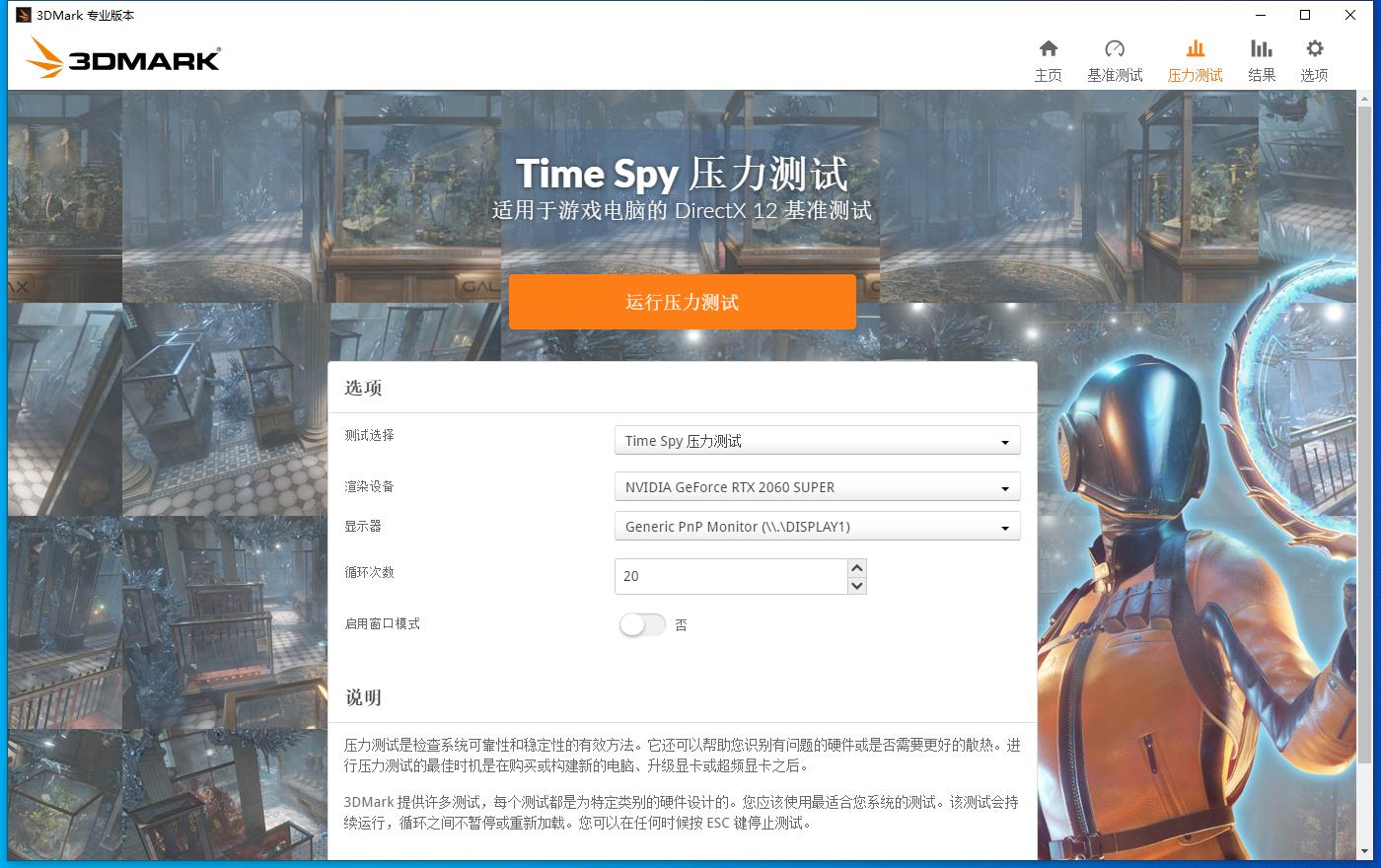This screenshot has width=1381, height=868.
Task: Open the 选项 gear icon
Action: click(x=1314, y=48)
